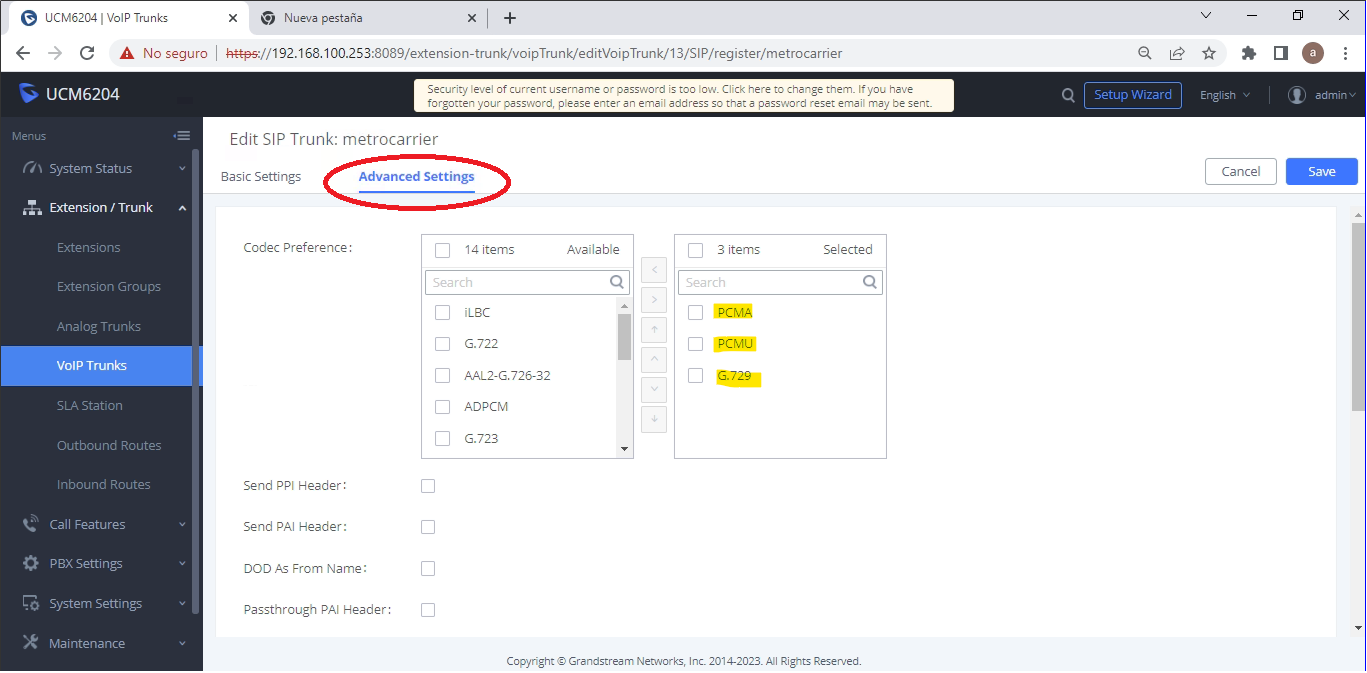Open the Chrome extensions puzzle icon
1367x673 pixels.
[x=1248, y=53]
